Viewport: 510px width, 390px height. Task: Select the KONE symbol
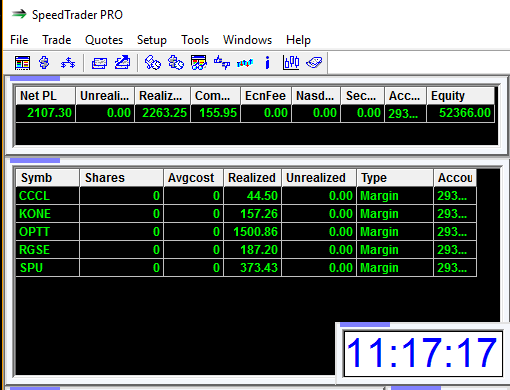(35, 214)
